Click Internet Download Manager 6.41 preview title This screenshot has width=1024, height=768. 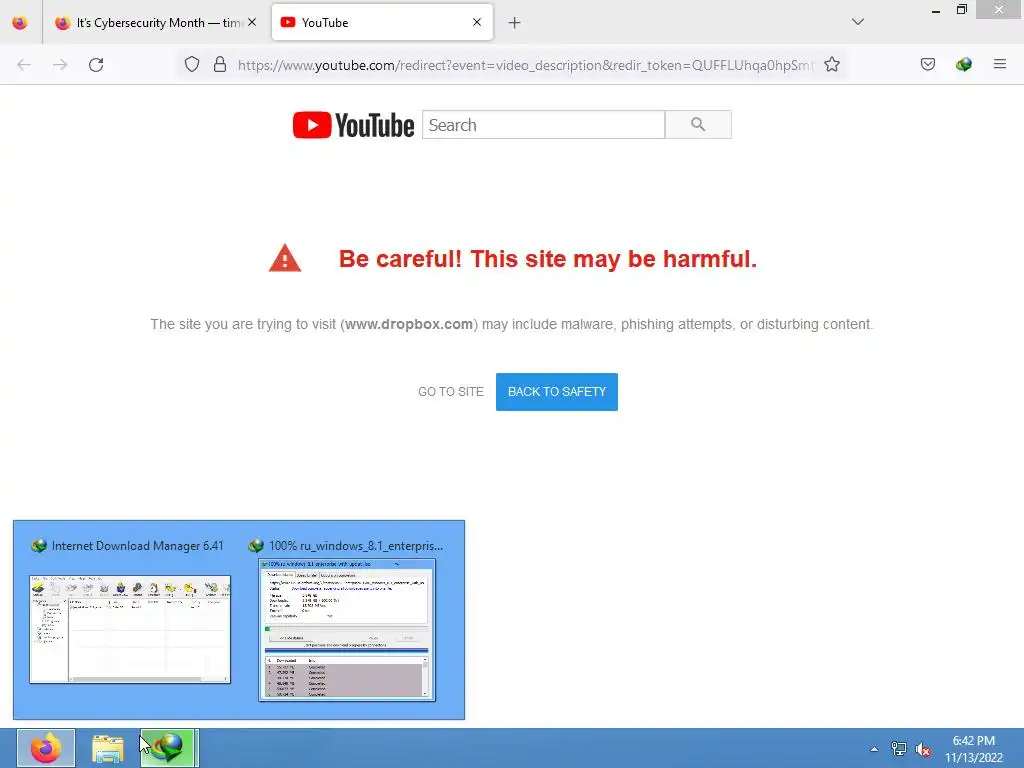coord(137,546)
